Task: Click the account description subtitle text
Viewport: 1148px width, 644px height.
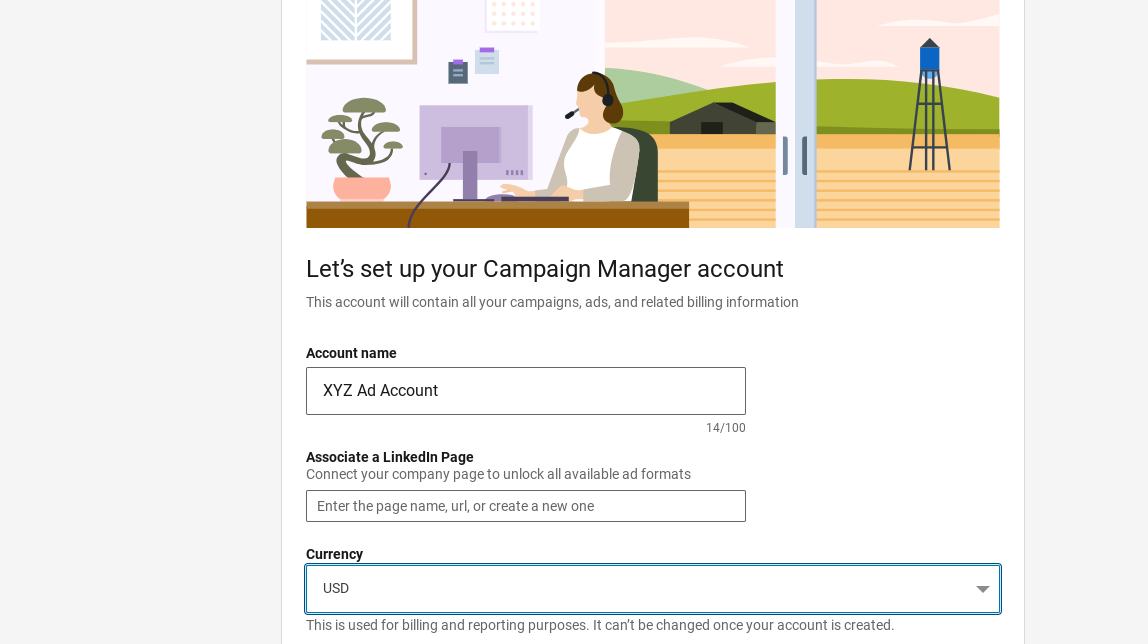Action: (552, 302)
